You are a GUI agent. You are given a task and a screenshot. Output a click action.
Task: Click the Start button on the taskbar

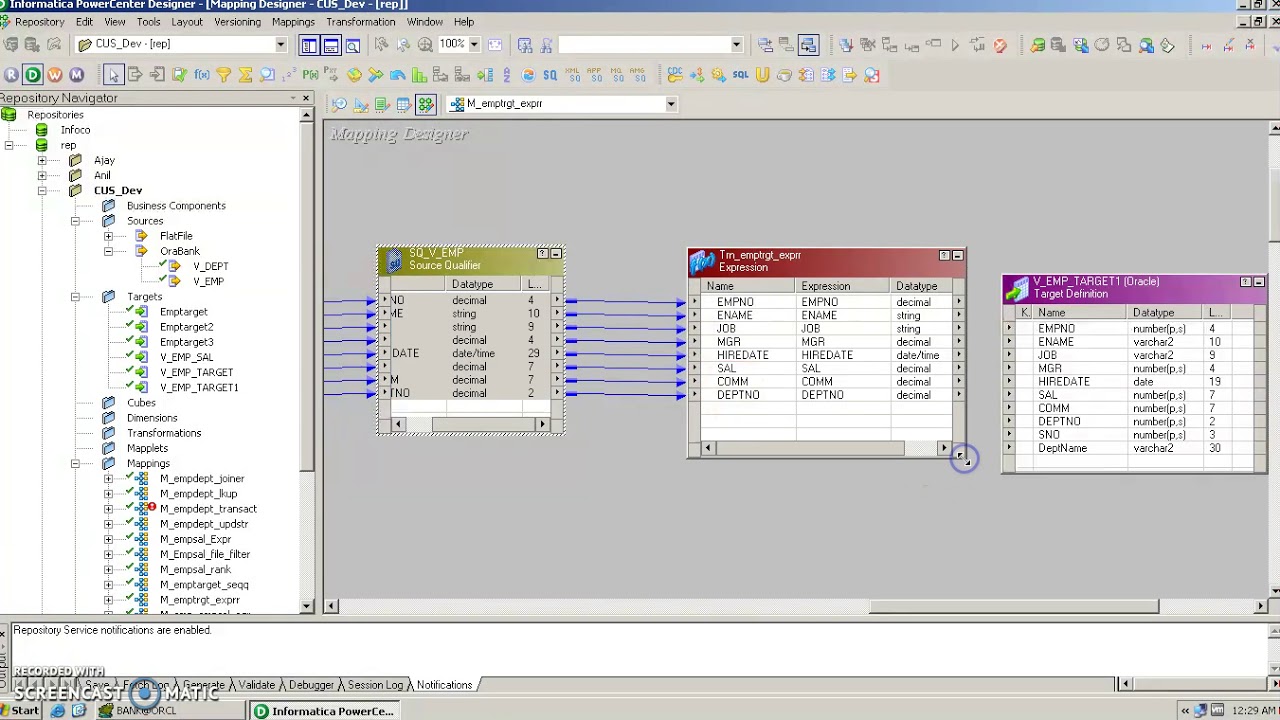pos(20,711)
